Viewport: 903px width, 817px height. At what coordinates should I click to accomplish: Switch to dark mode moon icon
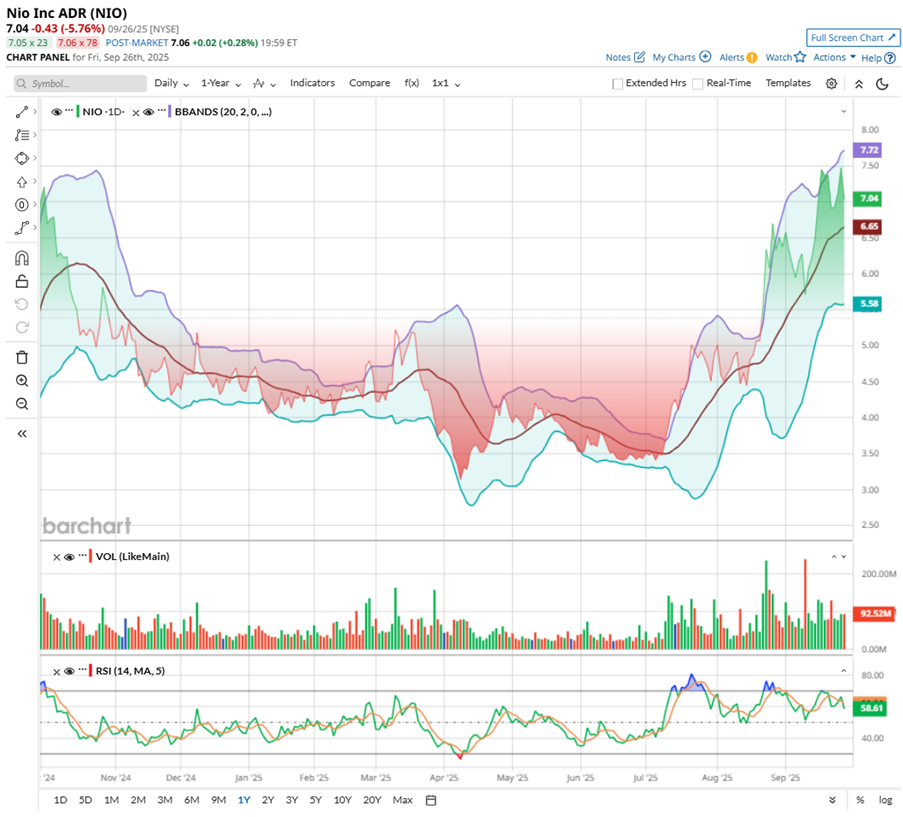882,84
